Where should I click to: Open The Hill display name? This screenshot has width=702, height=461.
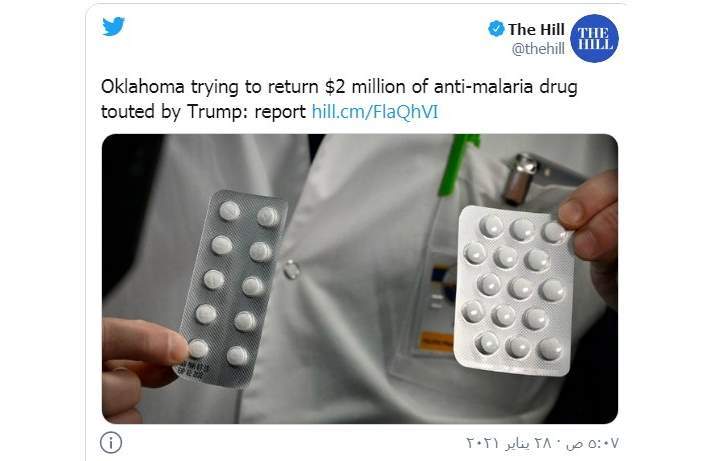536,29
